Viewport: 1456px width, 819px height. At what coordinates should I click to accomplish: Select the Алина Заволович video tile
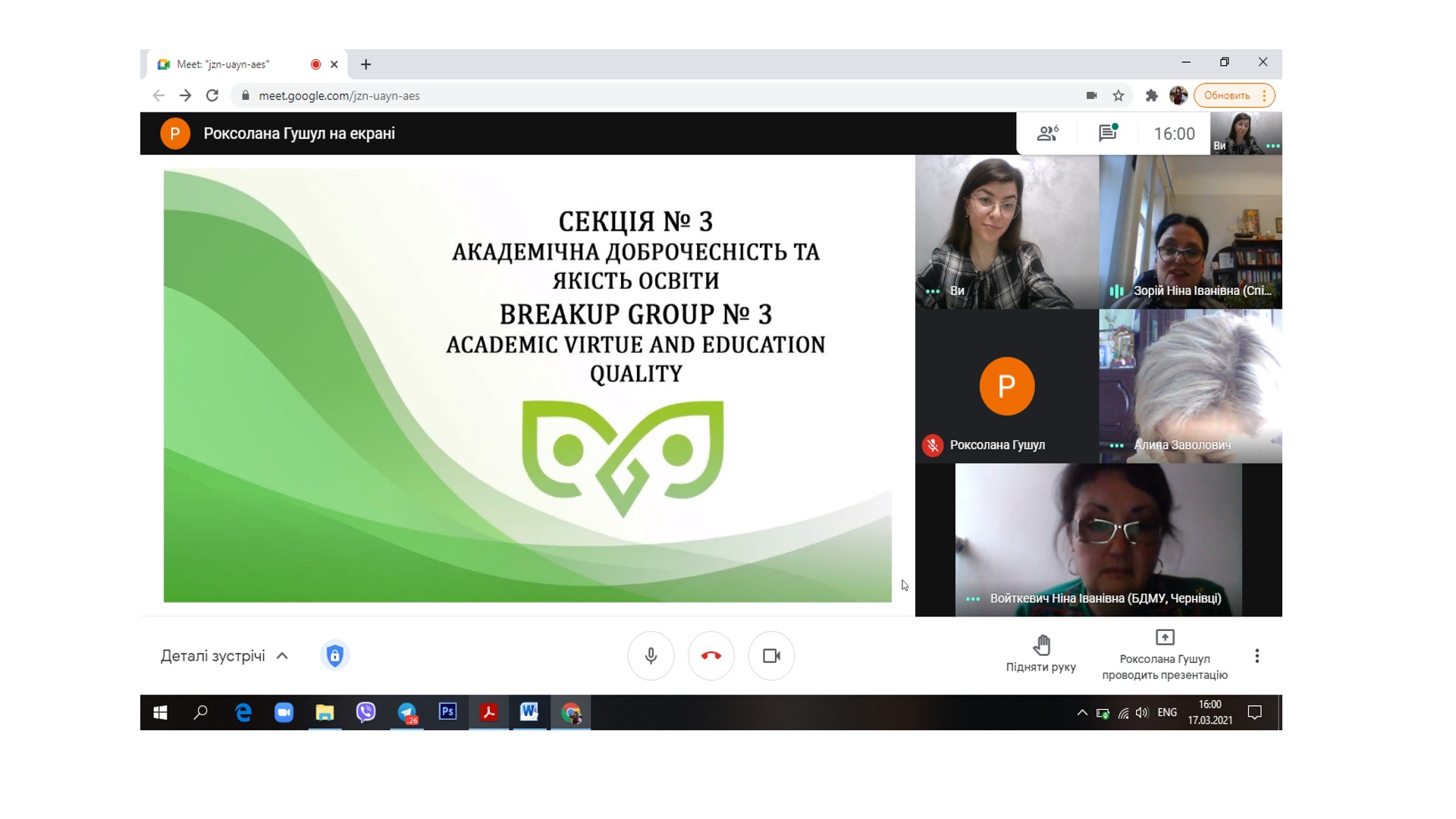[1191, 386]
